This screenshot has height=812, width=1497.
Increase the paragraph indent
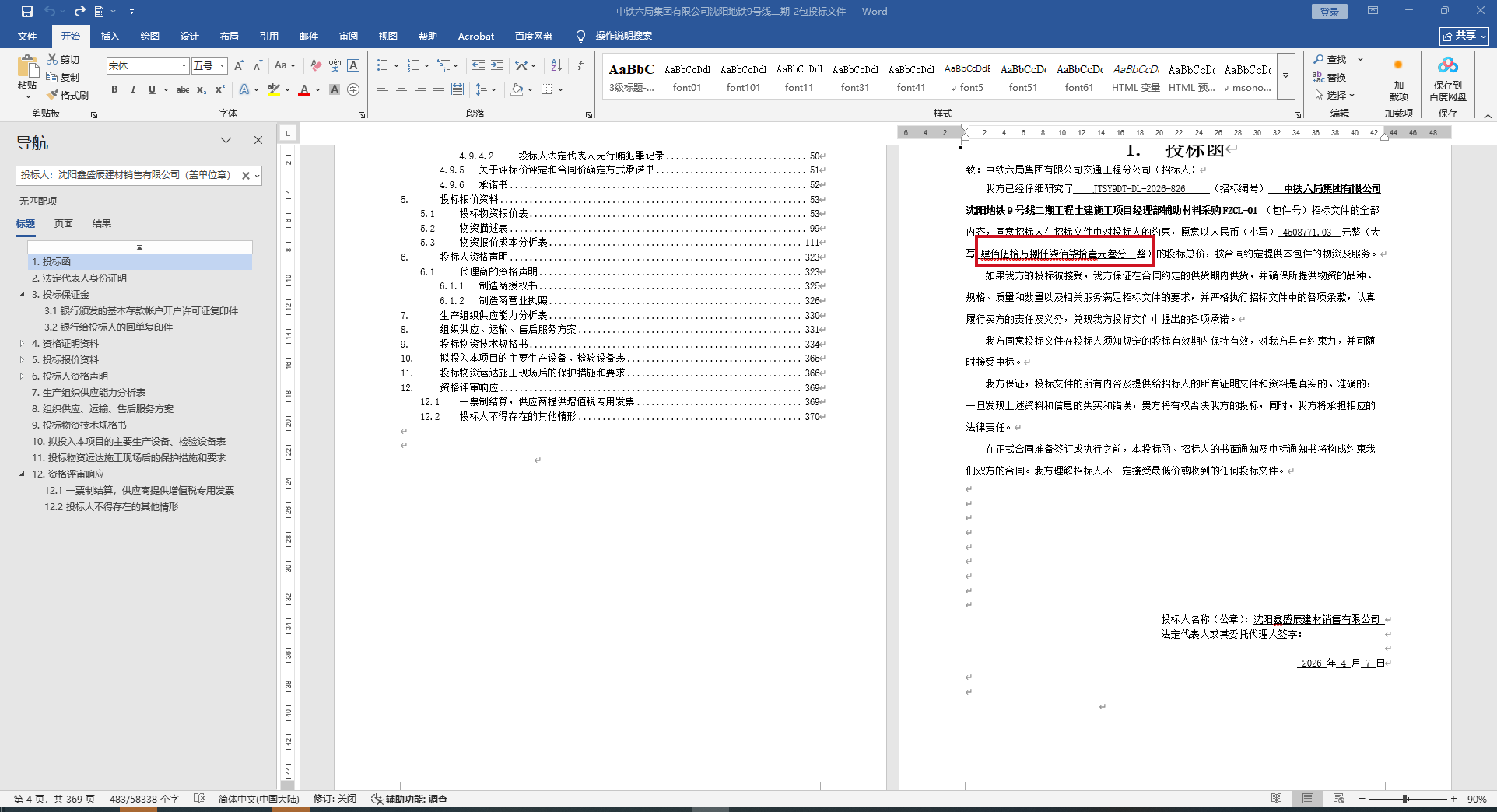[497, 65]
